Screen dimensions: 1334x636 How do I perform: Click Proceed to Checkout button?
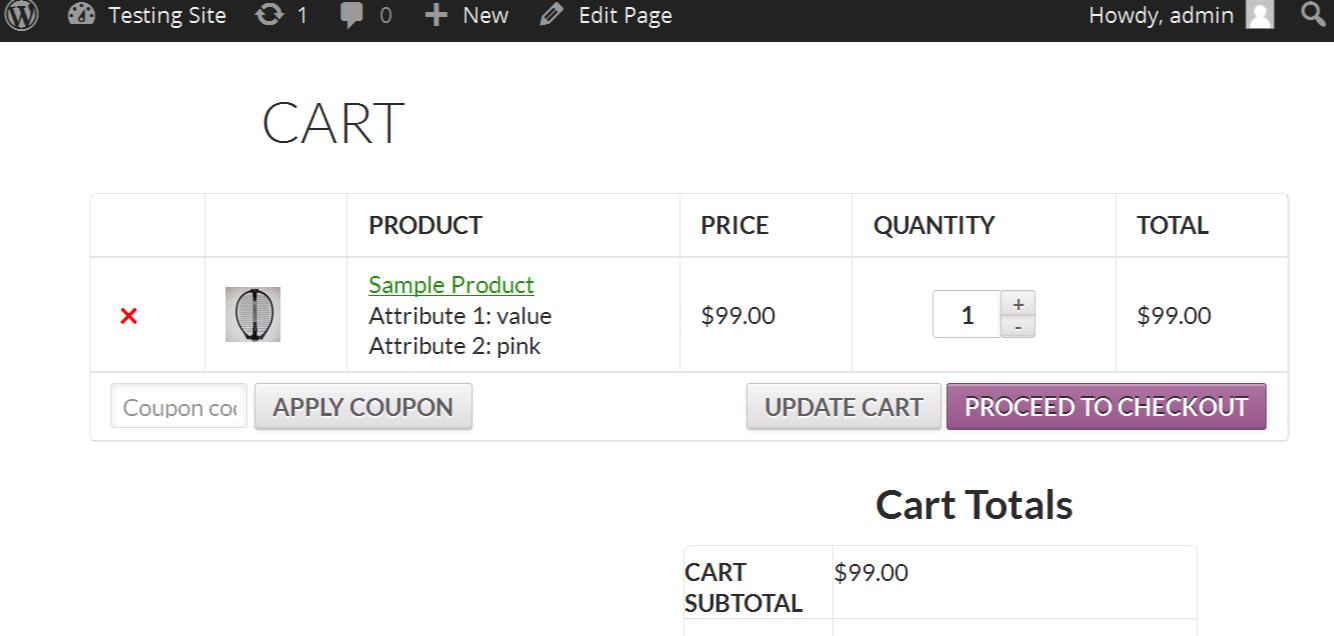[x=1106, y=407]
